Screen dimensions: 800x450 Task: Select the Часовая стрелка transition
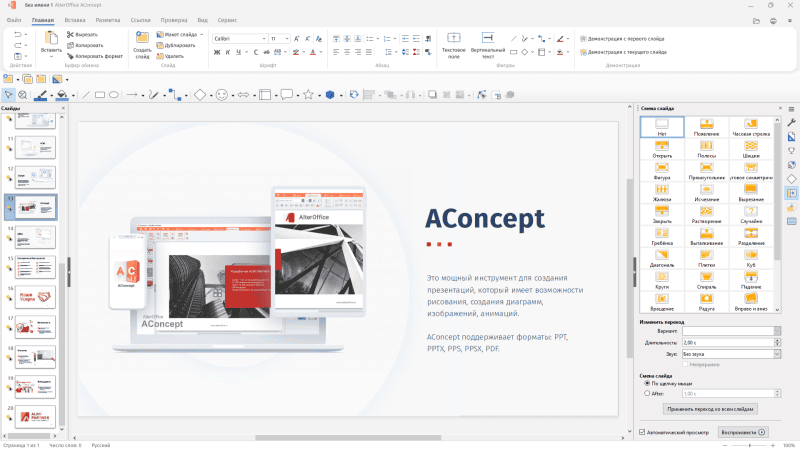[x=751, y=127]
